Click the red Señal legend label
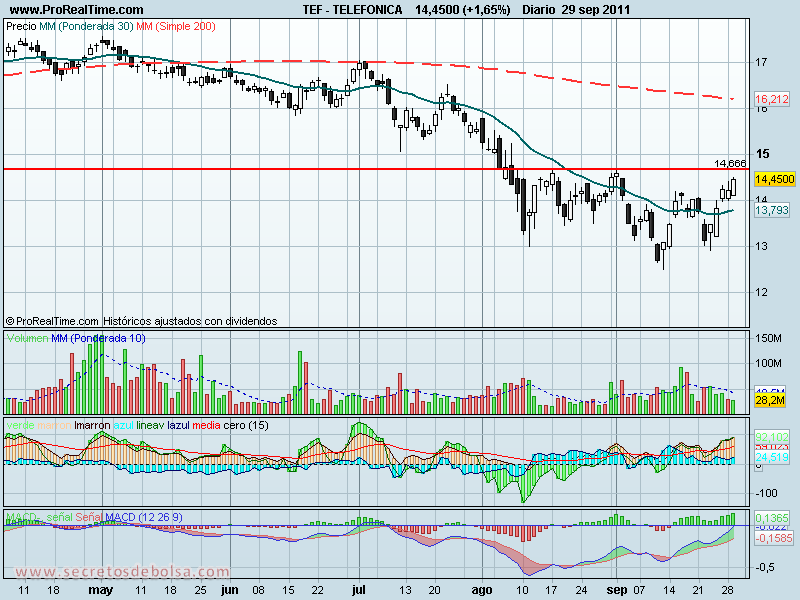 tap(89, 517)
